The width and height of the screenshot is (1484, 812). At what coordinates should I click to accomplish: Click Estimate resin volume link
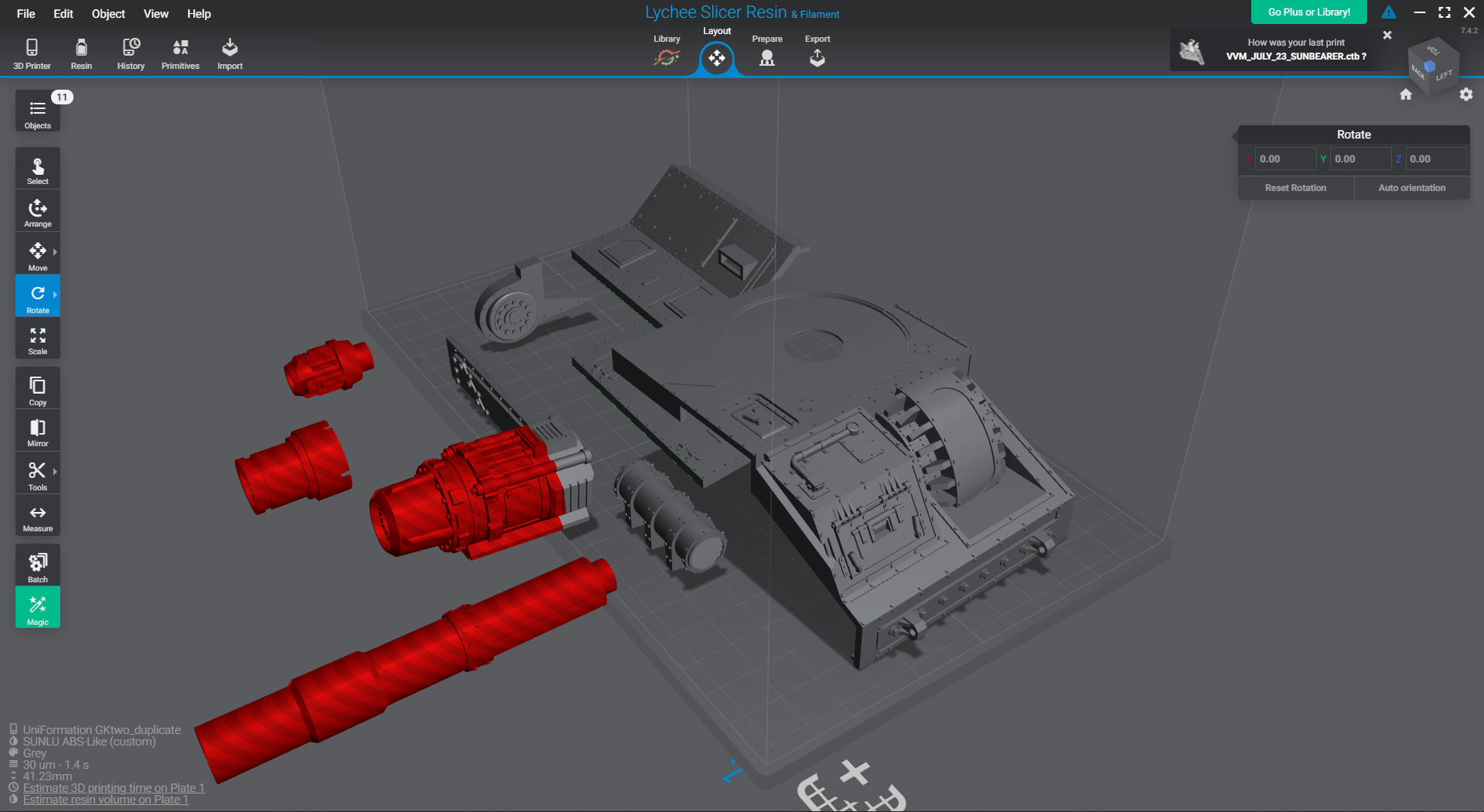click(x=106, y=800)
